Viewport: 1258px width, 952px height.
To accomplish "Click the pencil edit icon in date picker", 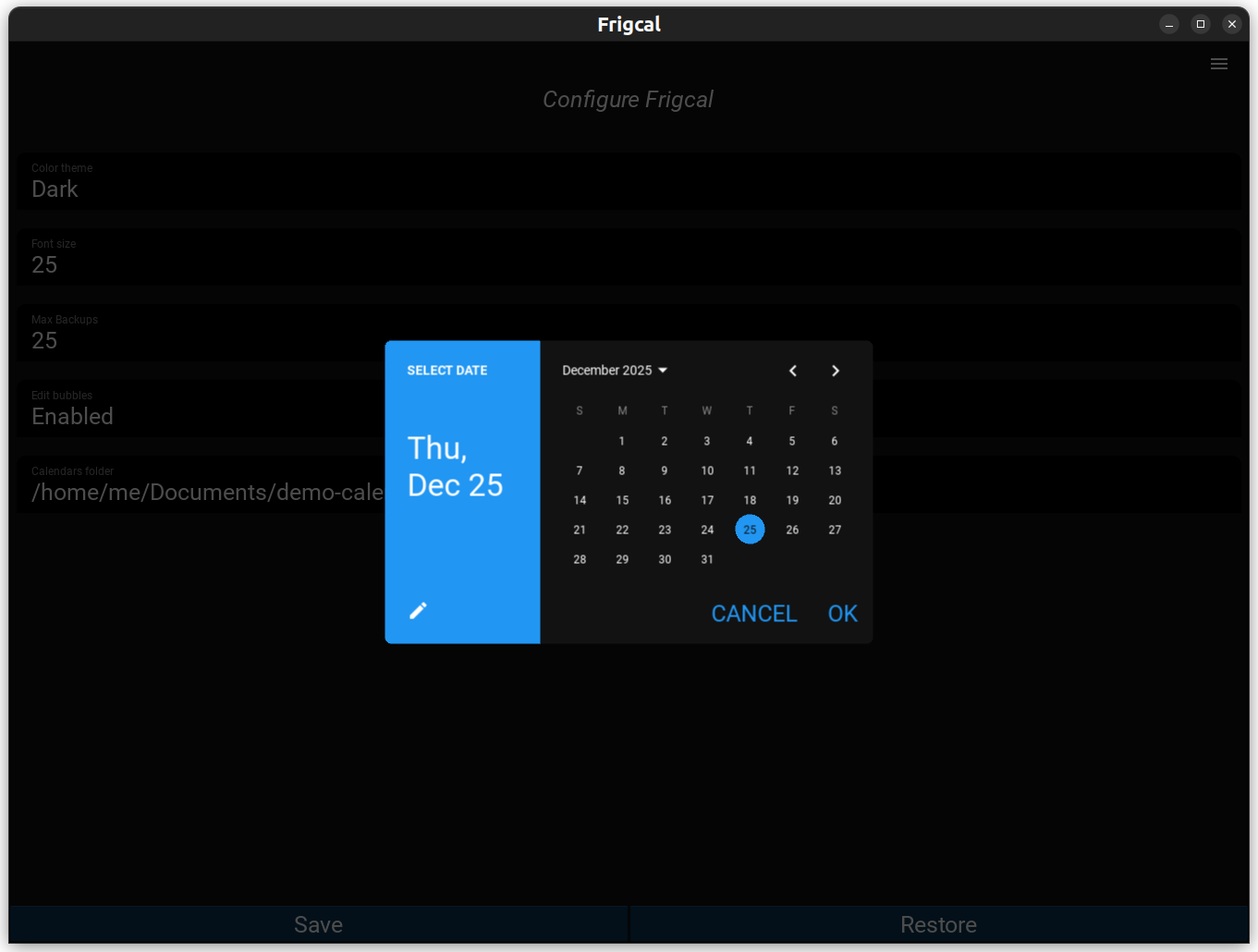I will (419, 610).
